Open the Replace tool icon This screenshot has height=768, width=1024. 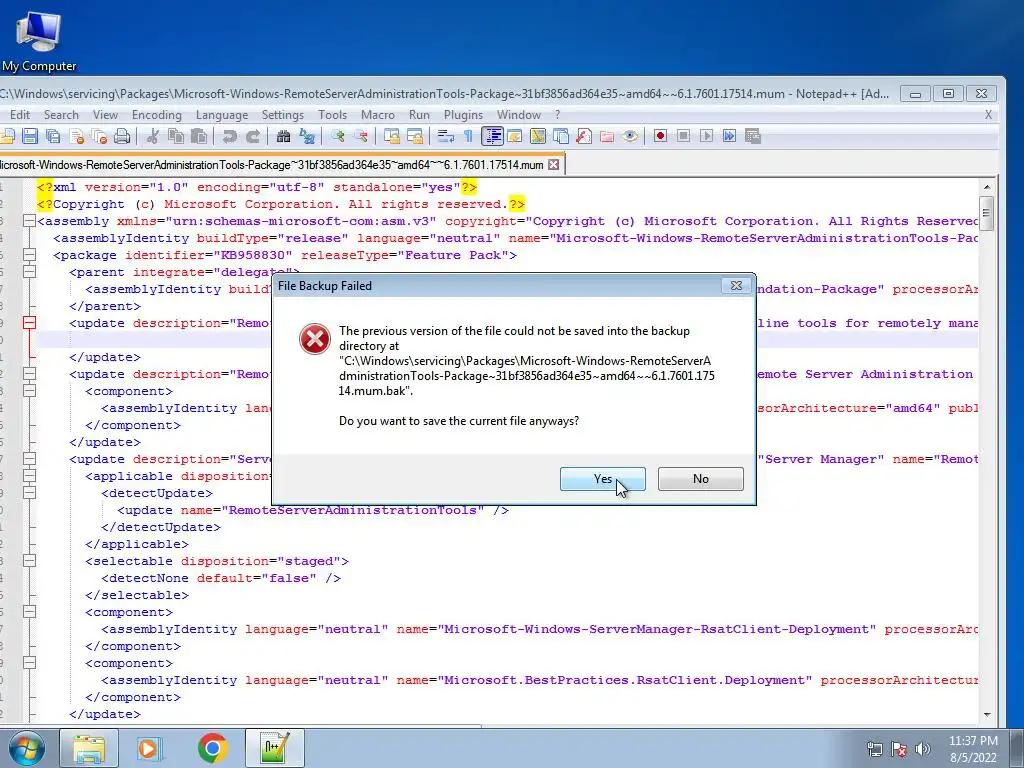[x=306, y=136]
